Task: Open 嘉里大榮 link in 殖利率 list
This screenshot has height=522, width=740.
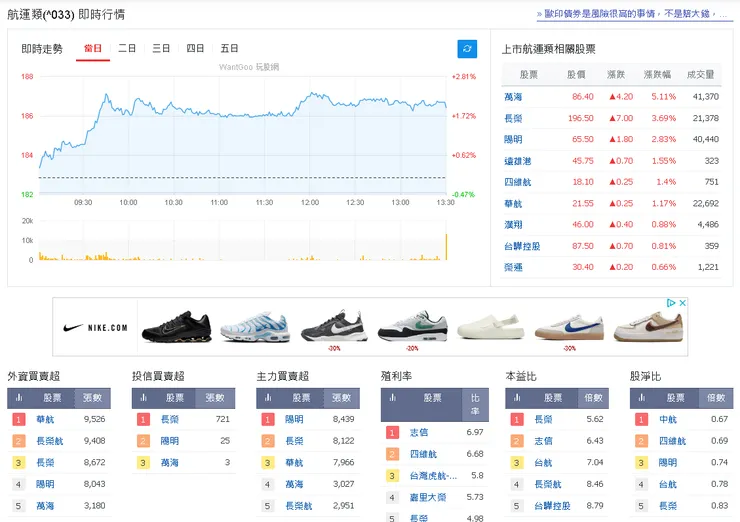Action: pyautogui.click(x=428, y=497)
